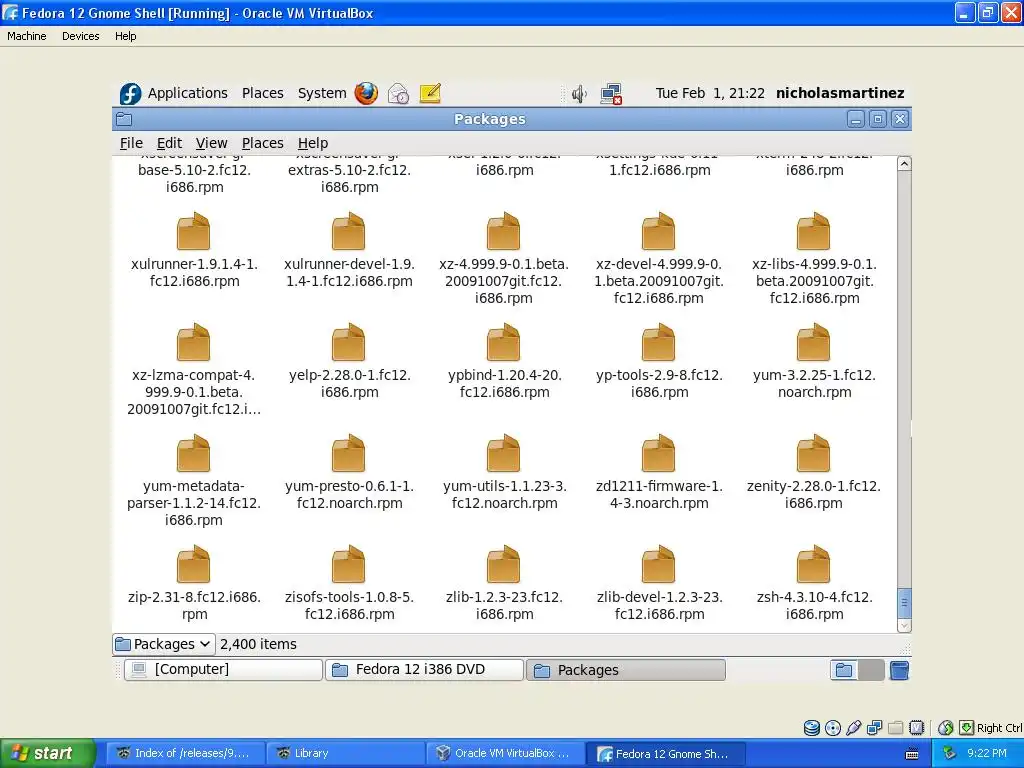Open the Places menu in Packages window

pos(263,143)
